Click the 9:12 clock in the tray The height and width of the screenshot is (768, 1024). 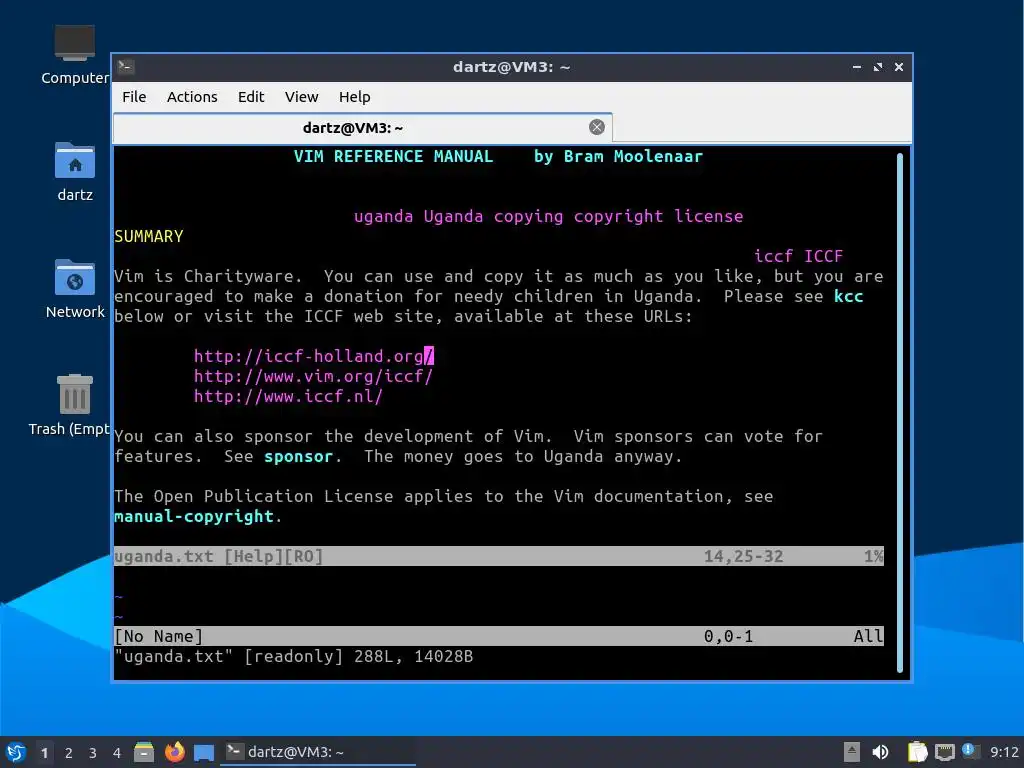[1004, 752]
